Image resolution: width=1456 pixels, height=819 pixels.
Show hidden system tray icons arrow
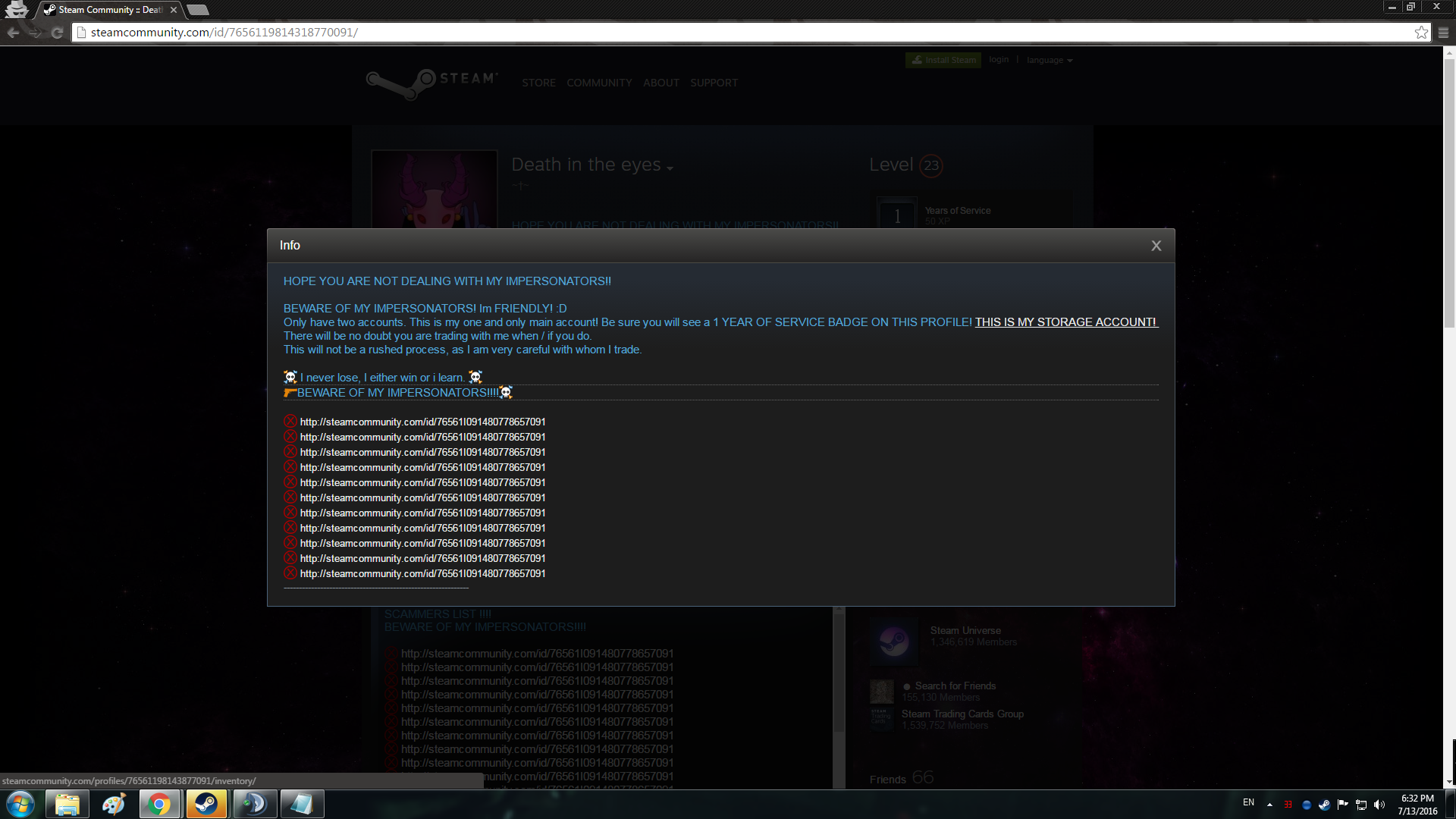[1269, 805]
